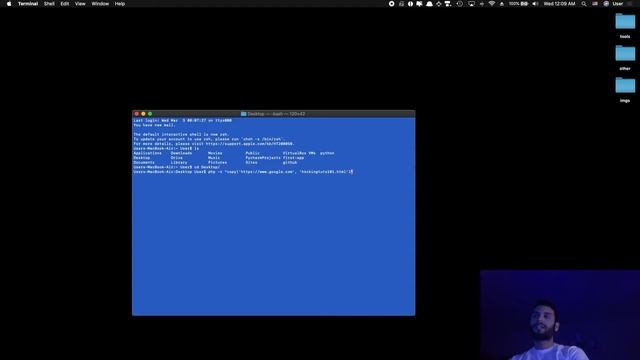Click the Public entry in ls output
The image size is (640, 360).
(x=253, y=153)
